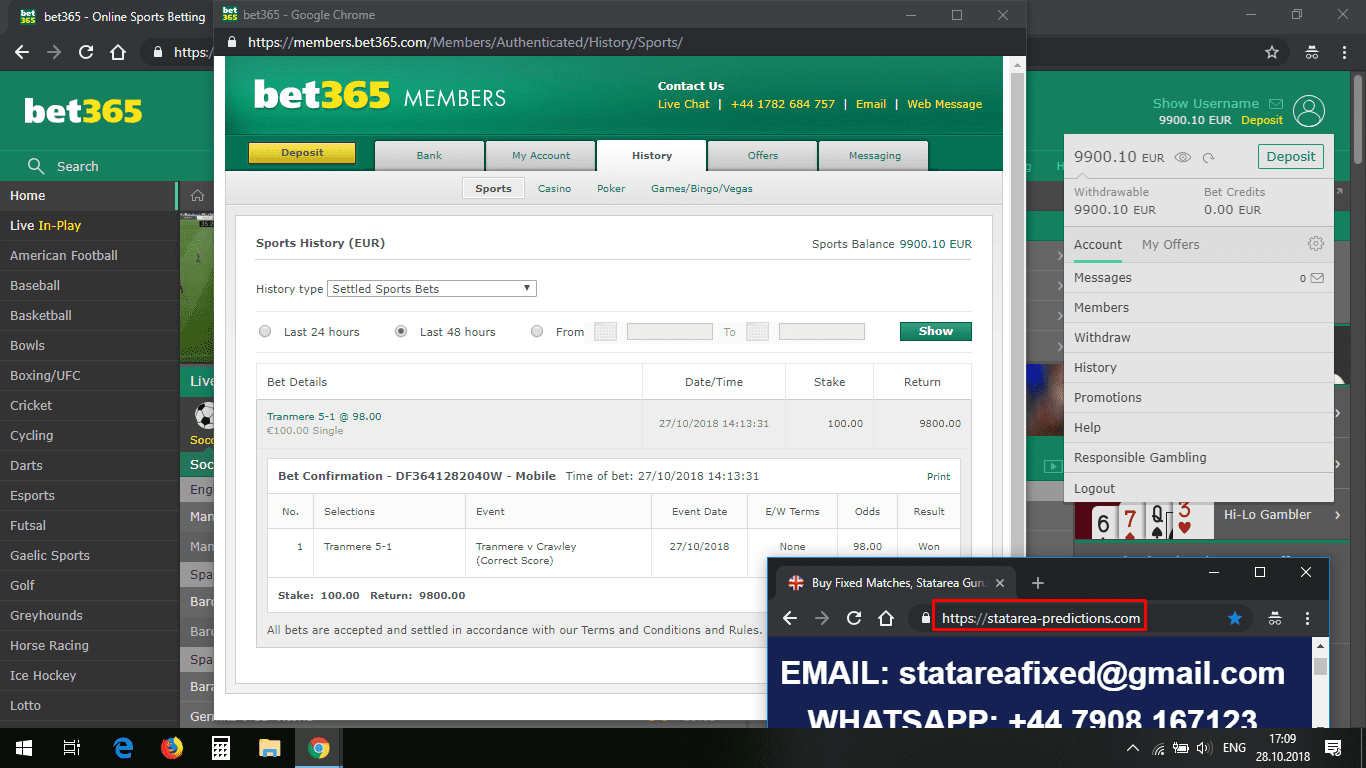Switch to My Offers tab in account panel
Screen dimensions: 1366x768
click(1170, 244)
